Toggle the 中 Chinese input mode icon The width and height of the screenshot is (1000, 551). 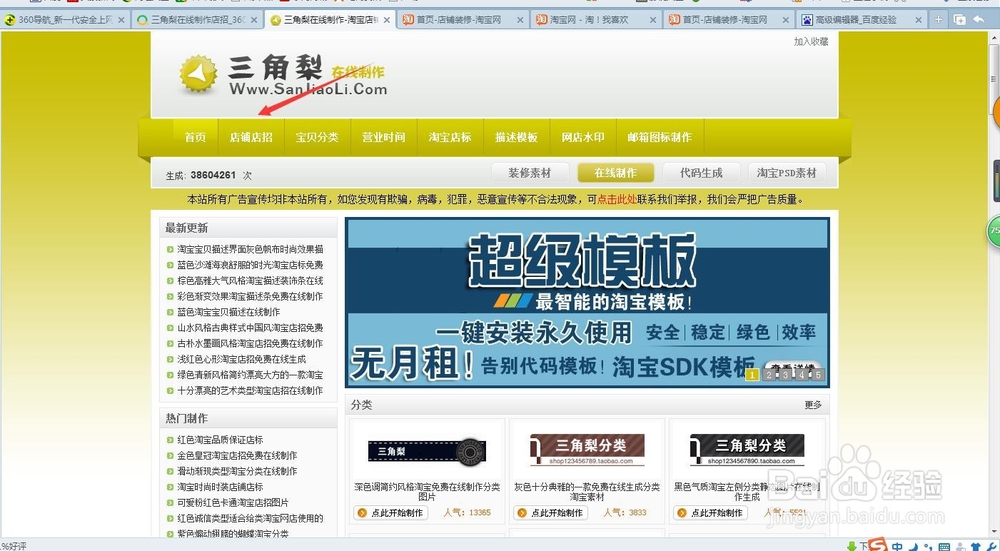point(897,546)
